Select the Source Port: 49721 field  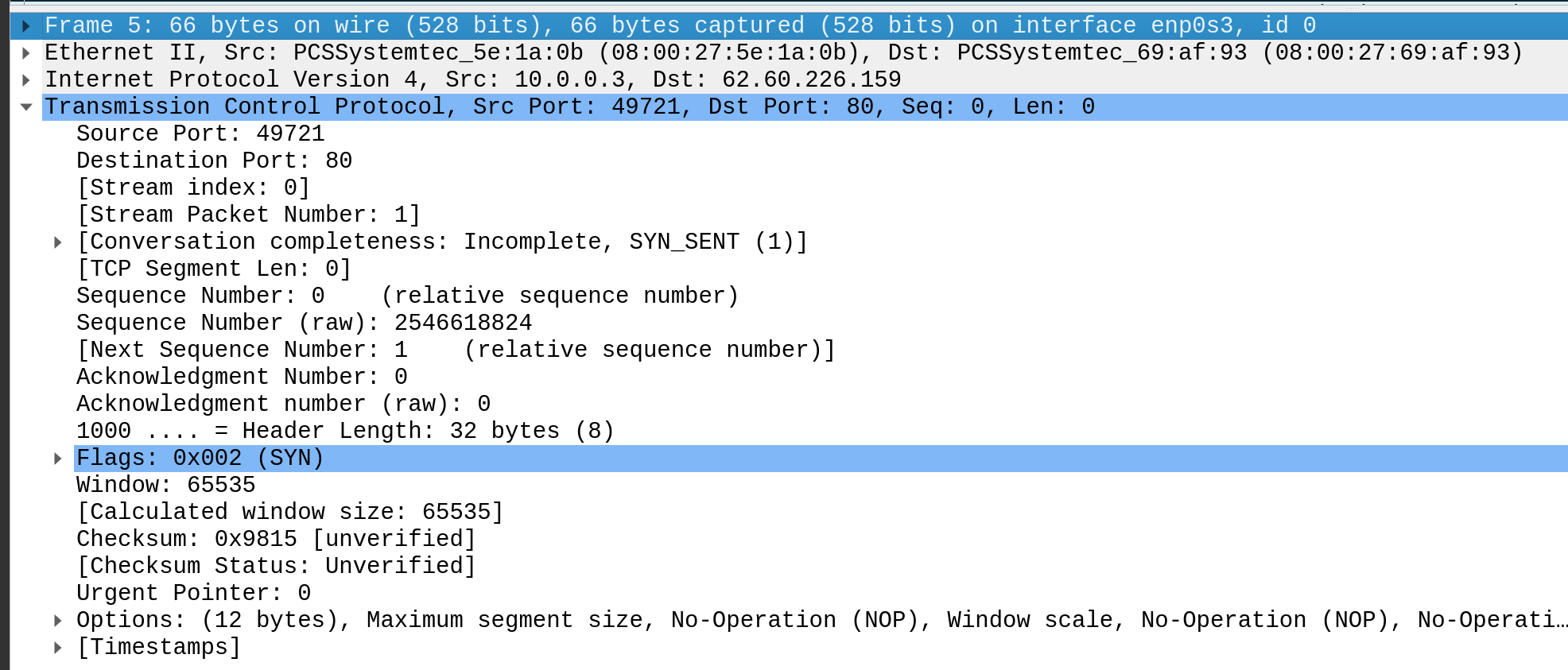click(x=200, y=134)
